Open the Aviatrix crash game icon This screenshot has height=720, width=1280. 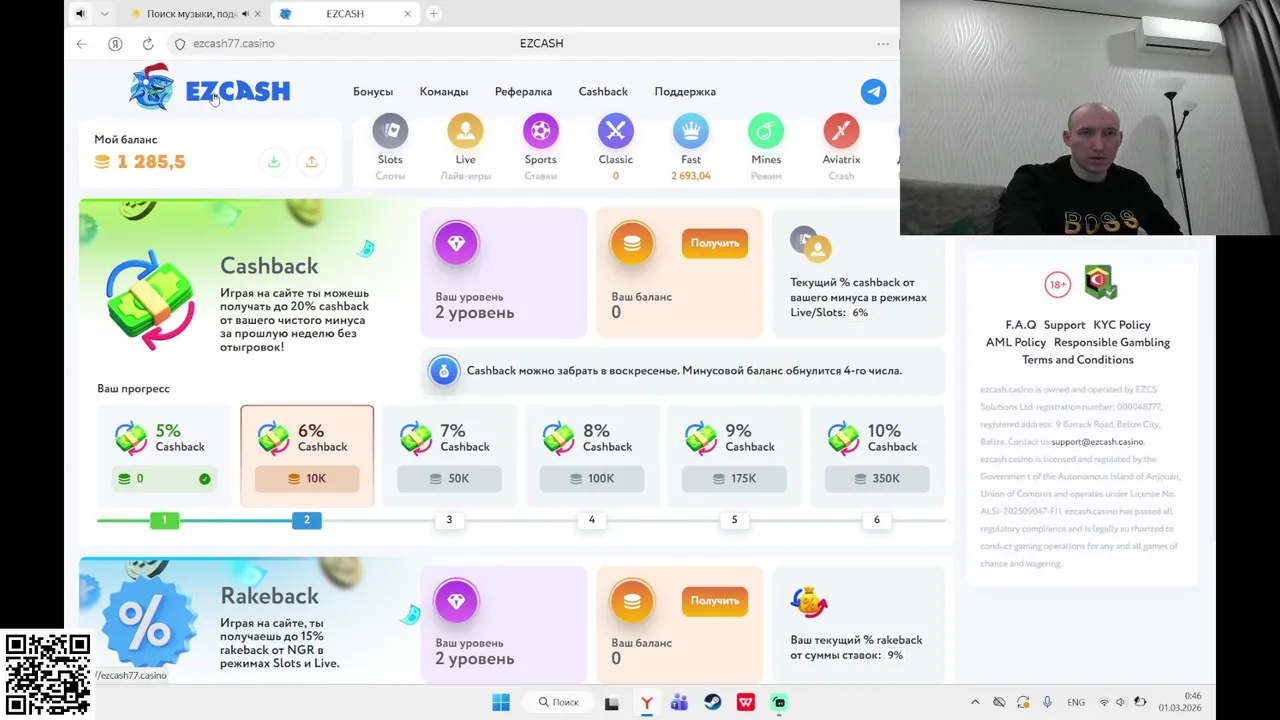[x=841, y=131]
